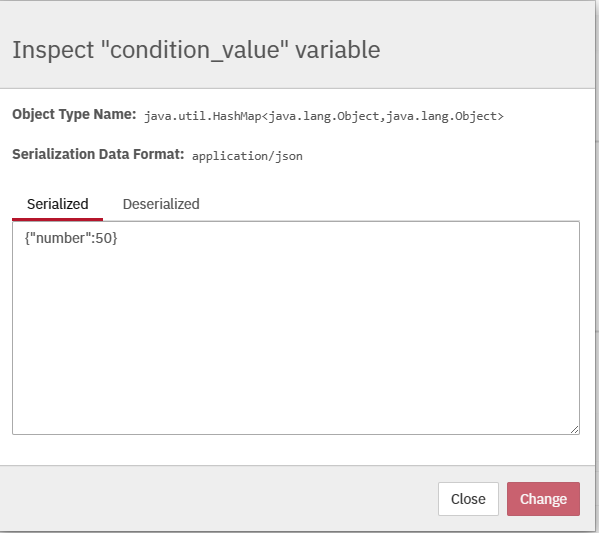The height and width of the screenshot is (533, 599).
Task: Switch to the Deserialized tab
Action: [161, 204]
